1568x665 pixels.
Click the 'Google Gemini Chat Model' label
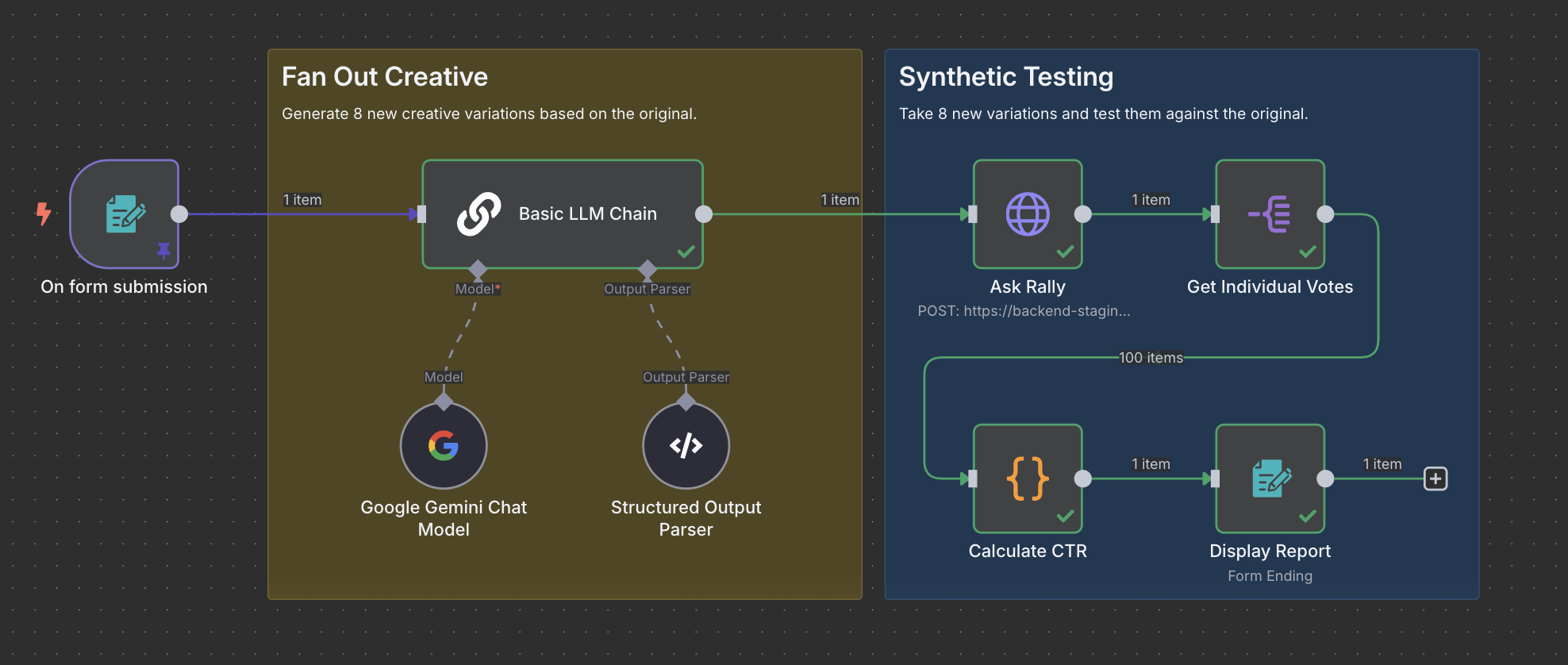click(x=444, y=518)
